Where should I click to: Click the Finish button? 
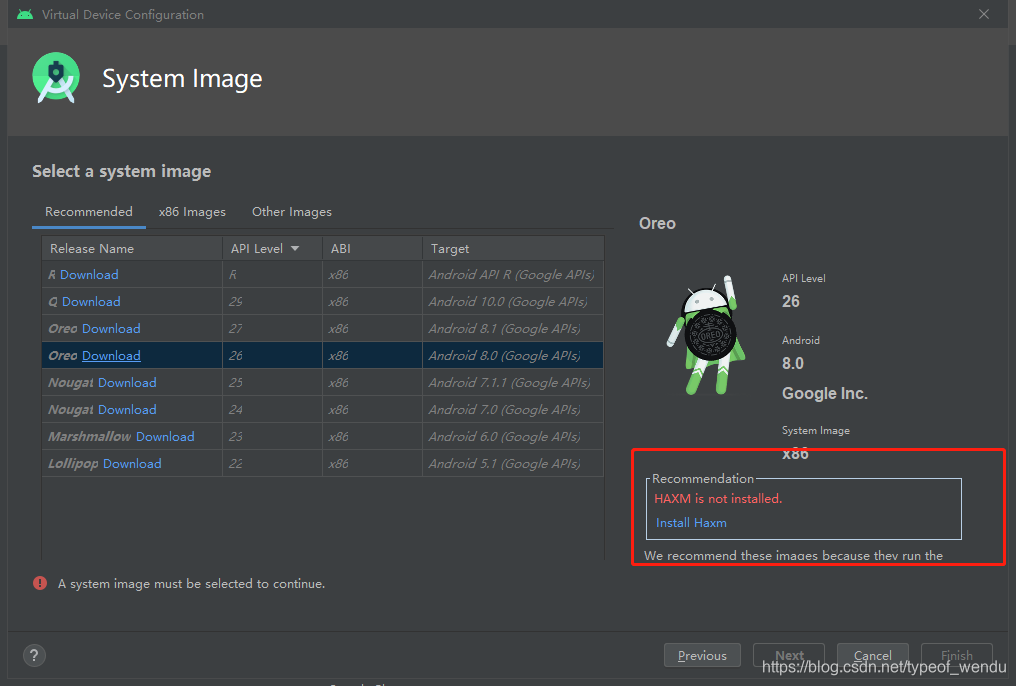tap(956, 656)
